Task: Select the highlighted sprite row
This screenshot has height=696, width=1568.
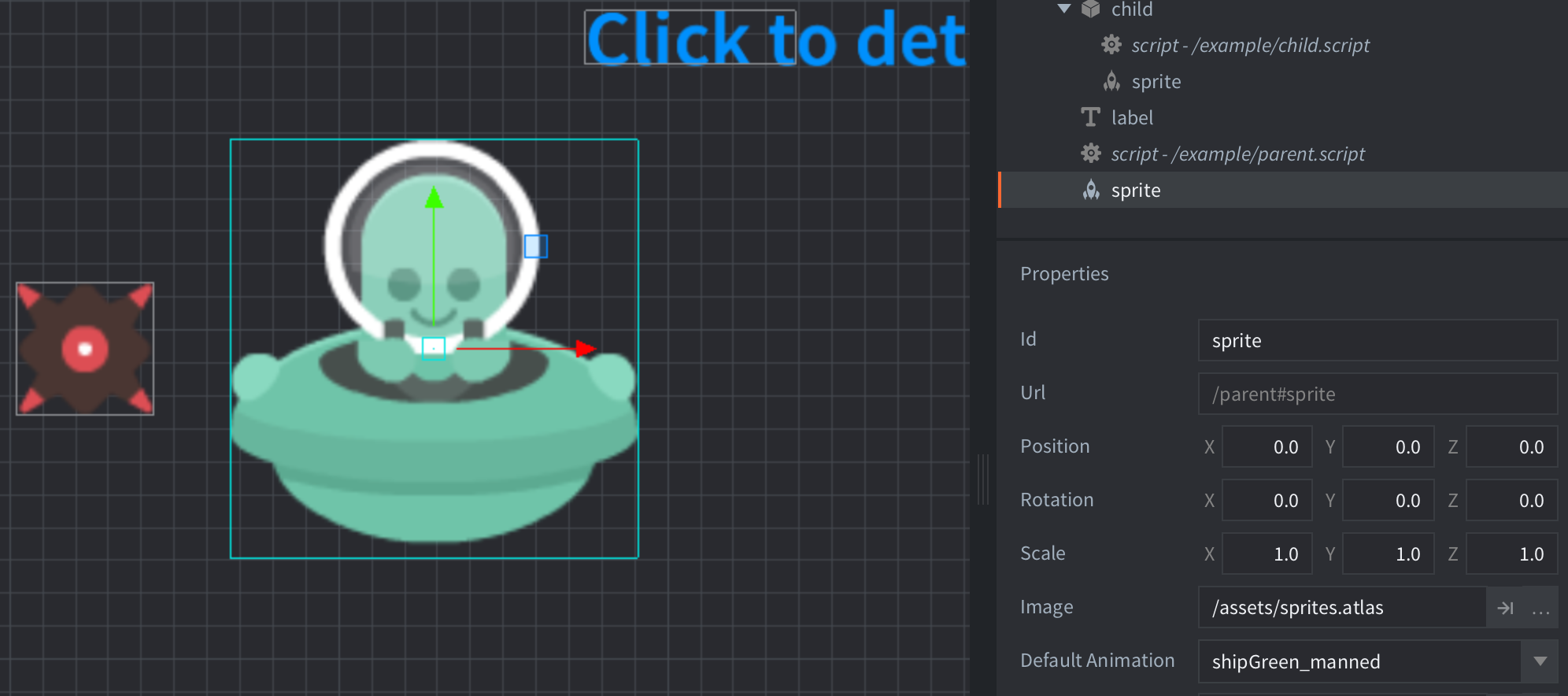Action: pos(1282,190)
